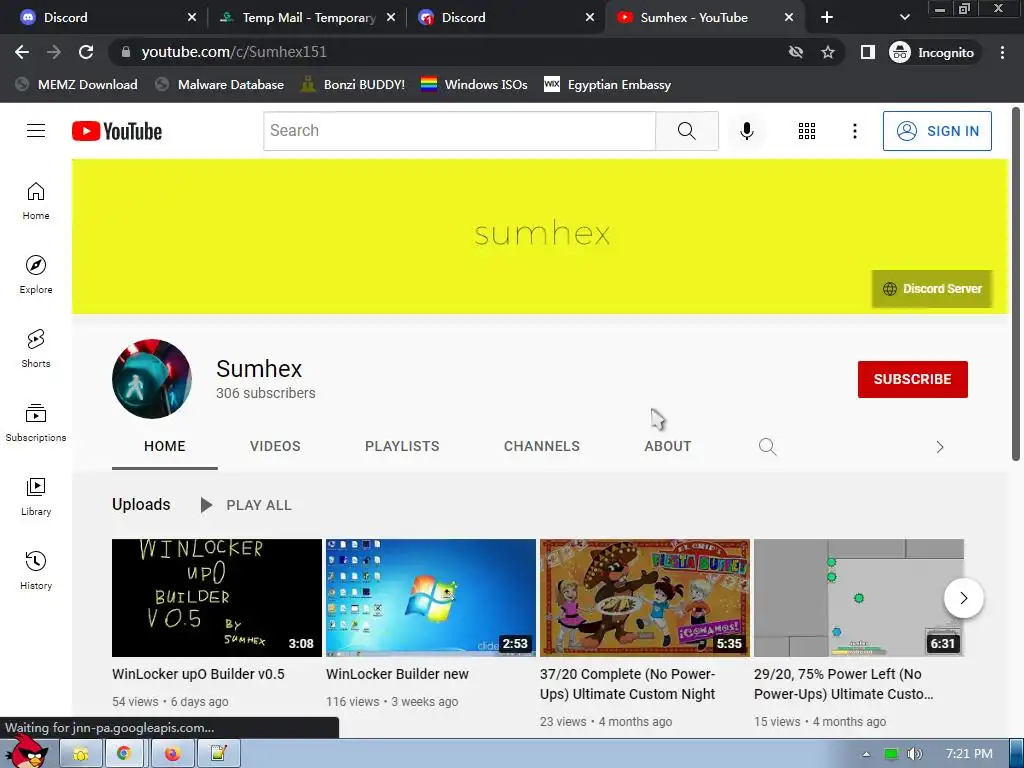The height and width of the screenshot is (768, 1024).
Task: Select the channel HOME tab
Action: (x=165, y=447)
